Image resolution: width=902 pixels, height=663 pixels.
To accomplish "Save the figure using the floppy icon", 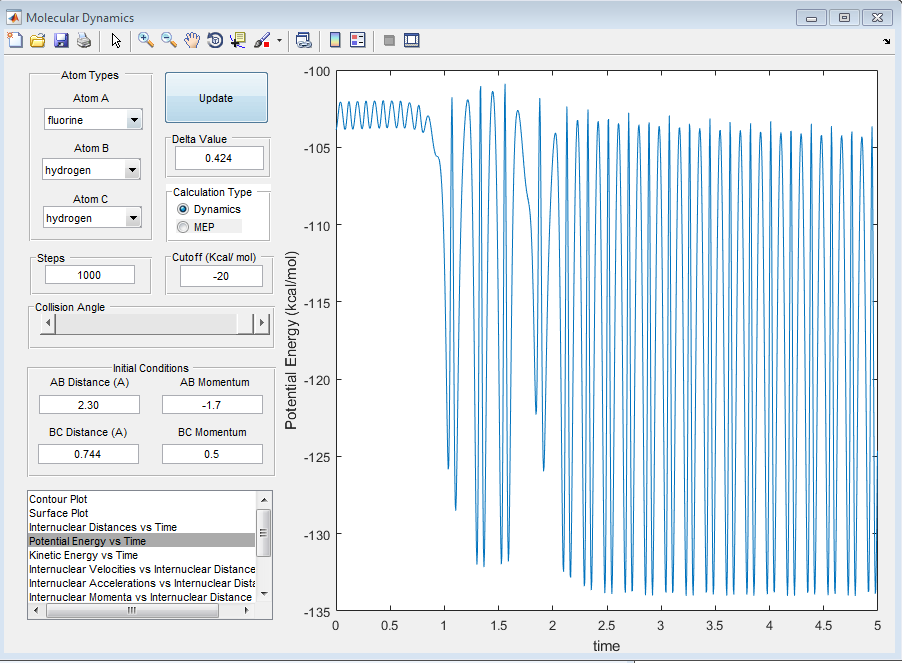I will (x=61, y=40).
